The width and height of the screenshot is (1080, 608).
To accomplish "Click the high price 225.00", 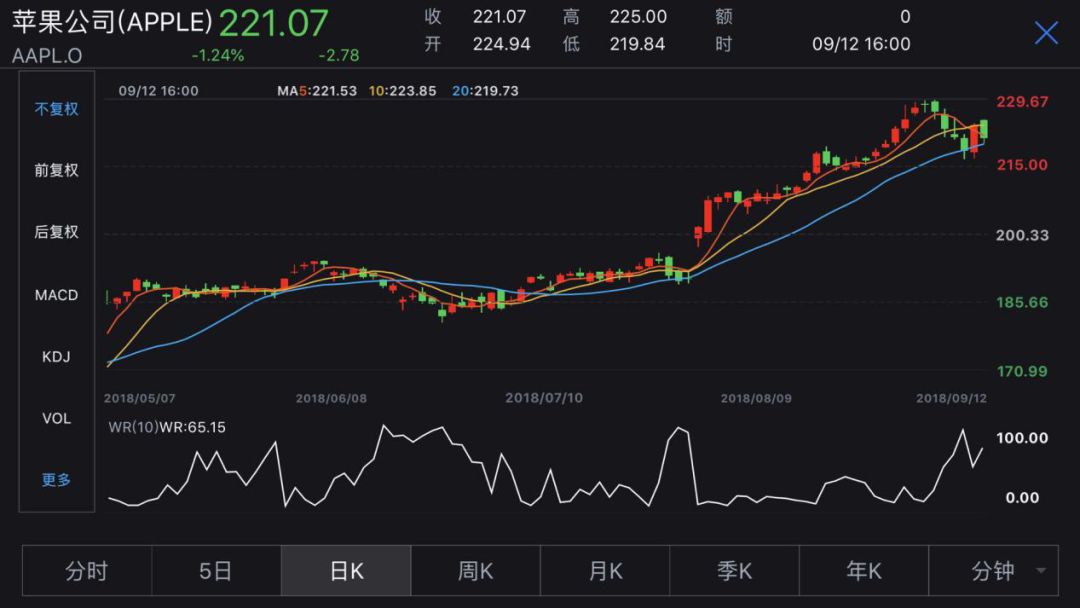I will [x=638, y=17].
